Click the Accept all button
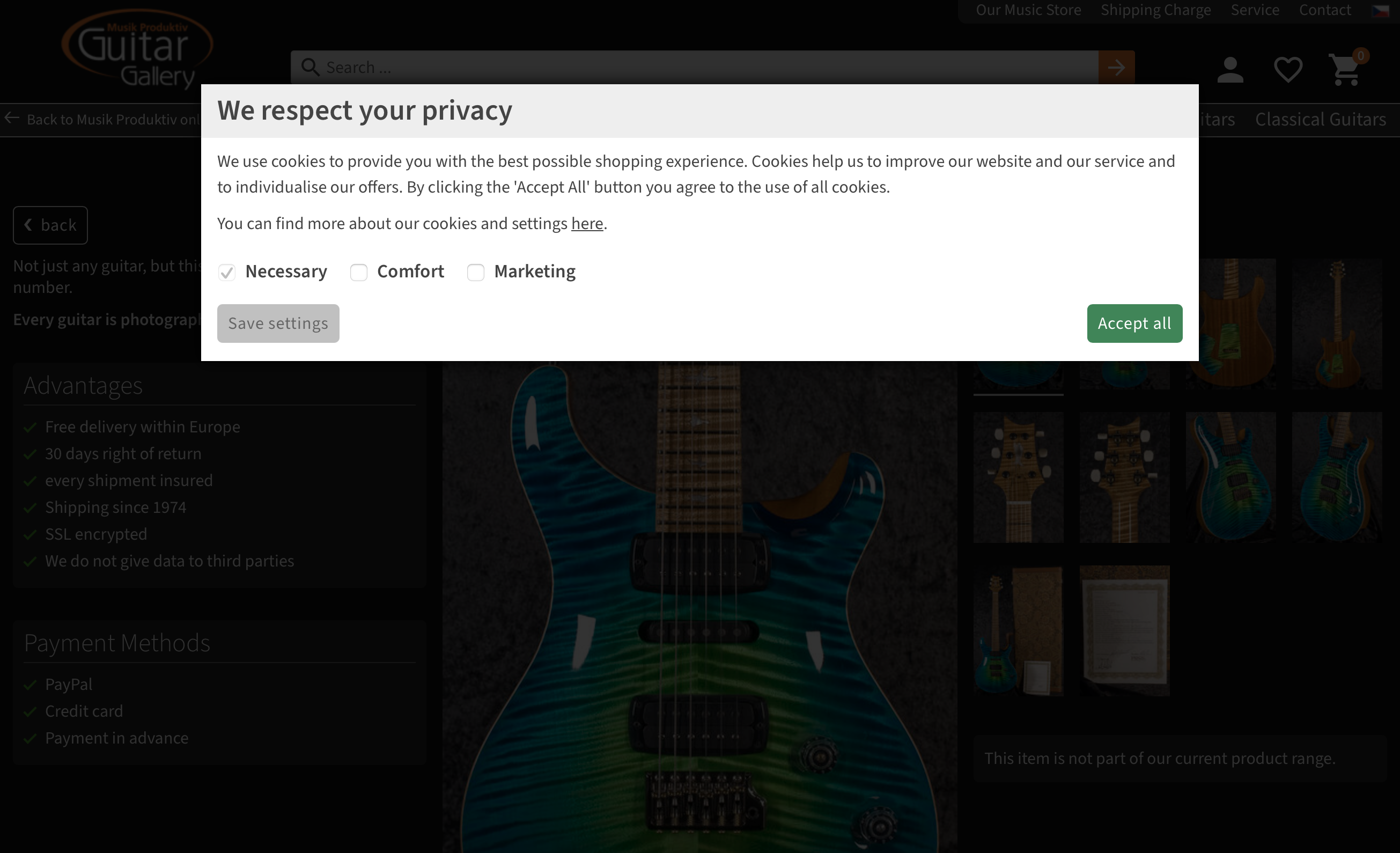The image size is (1400, 853). tap(1134, 323)
